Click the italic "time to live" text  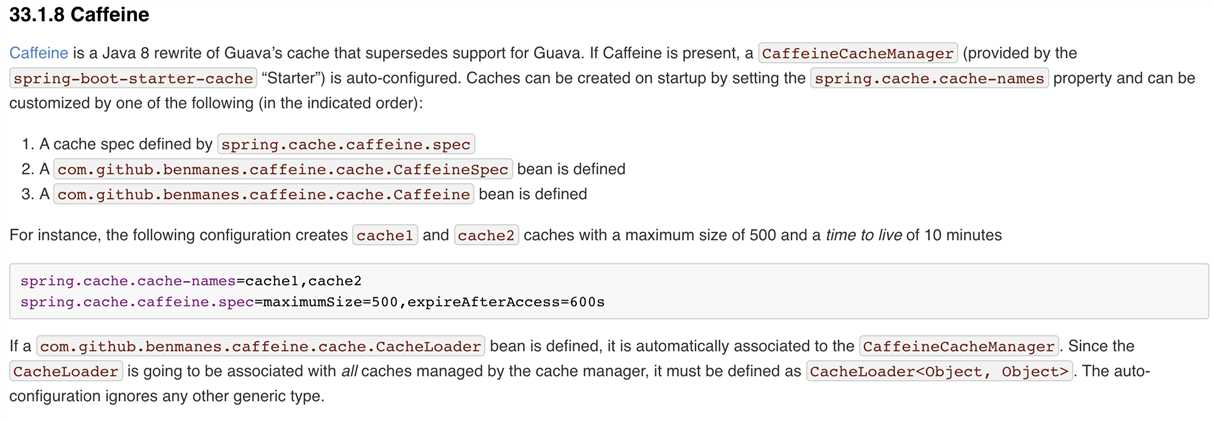[865, 236]
